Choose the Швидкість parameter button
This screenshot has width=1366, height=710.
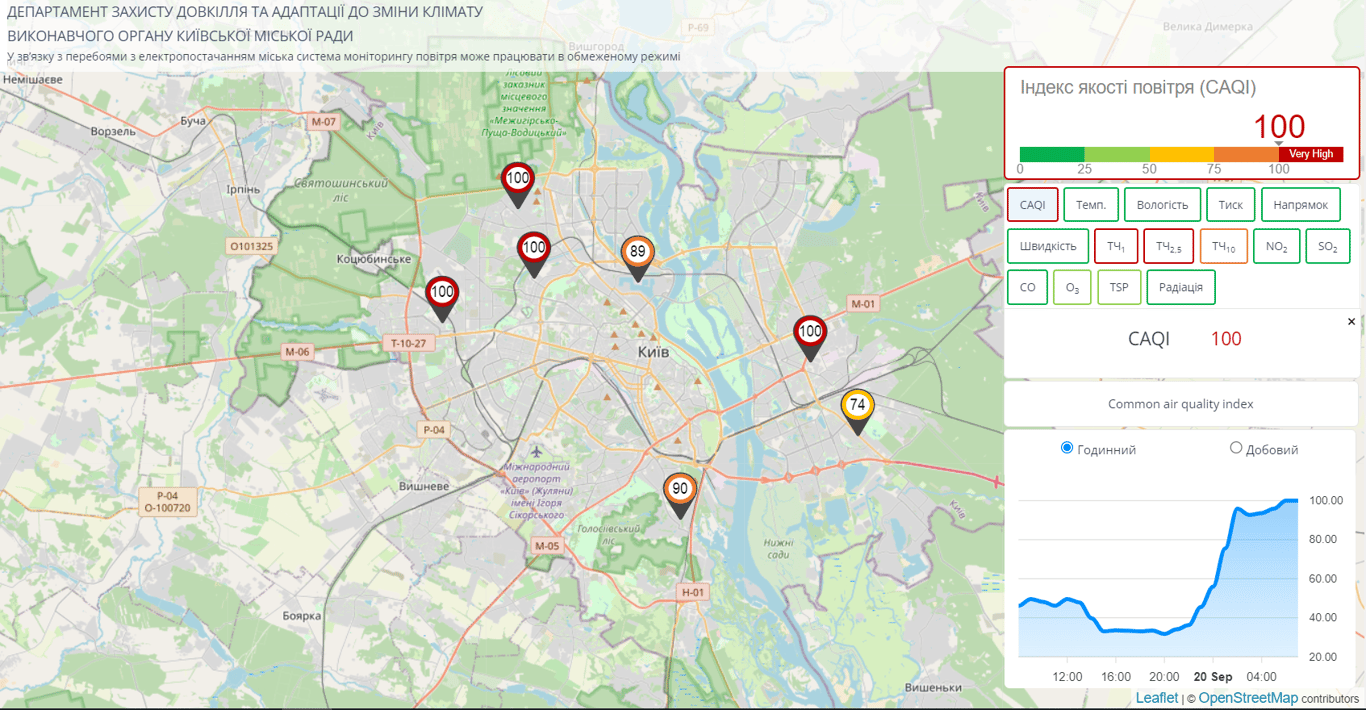click(1048, 247)
